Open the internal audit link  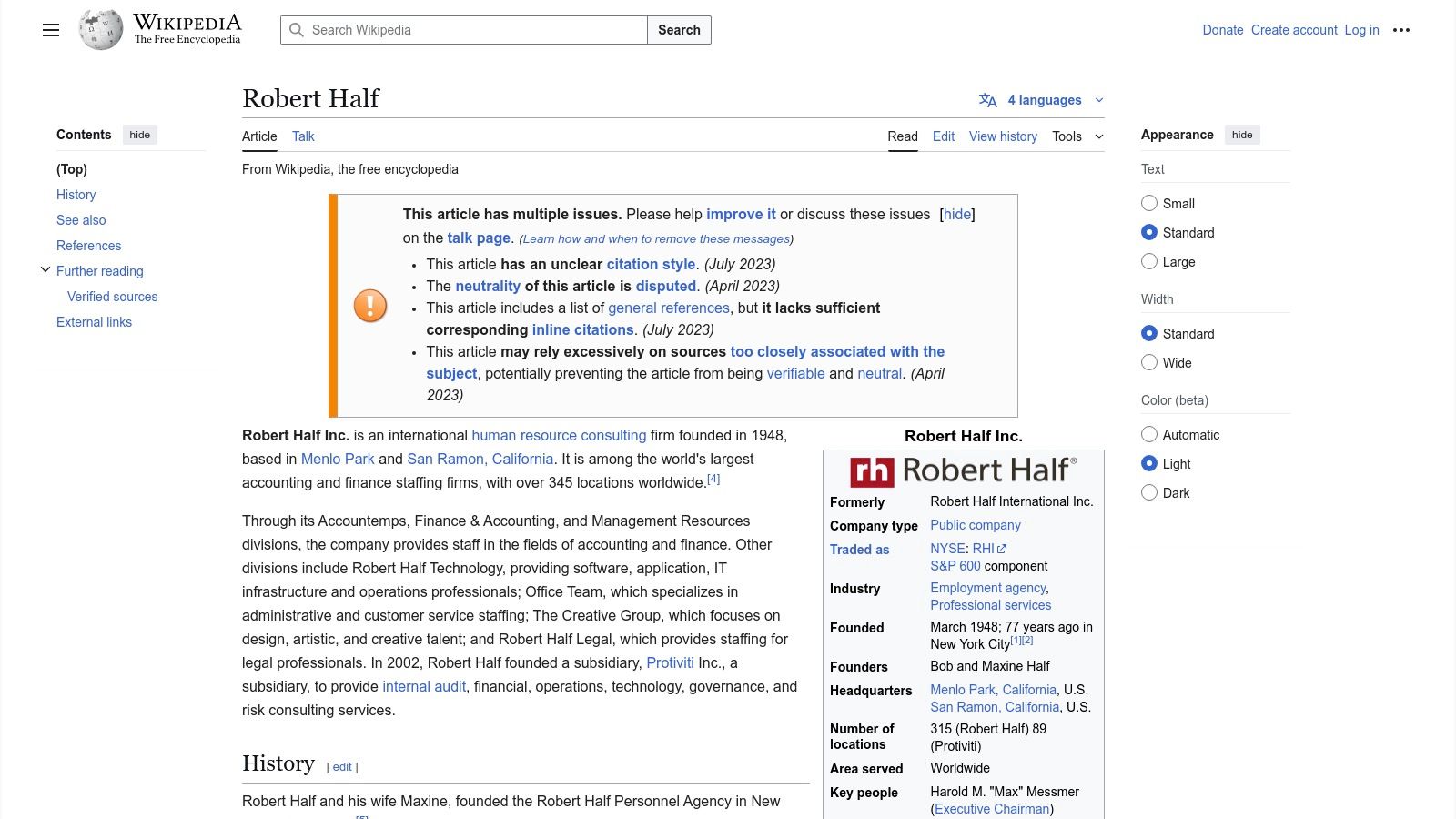pyautogui.click(x=424, y=687)
